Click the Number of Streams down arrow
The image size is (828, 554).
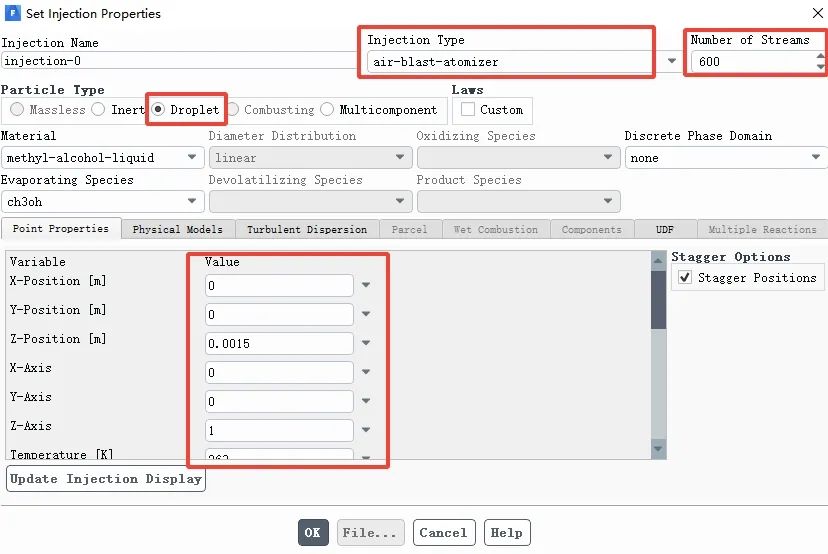pos(821,67)
